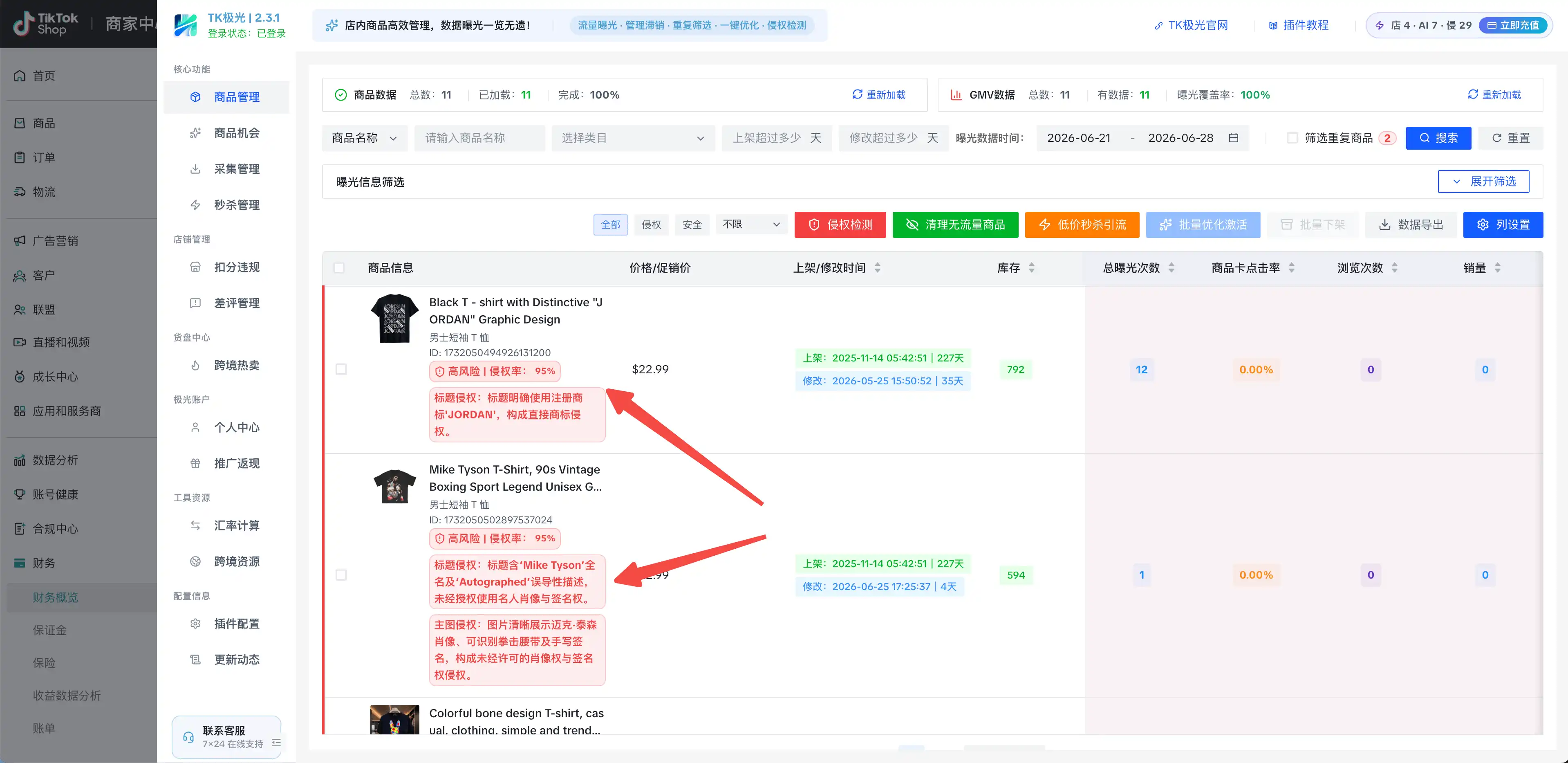1568x763 pixels.
Task: Click the 更新动态 news icon
Action: 195,660
